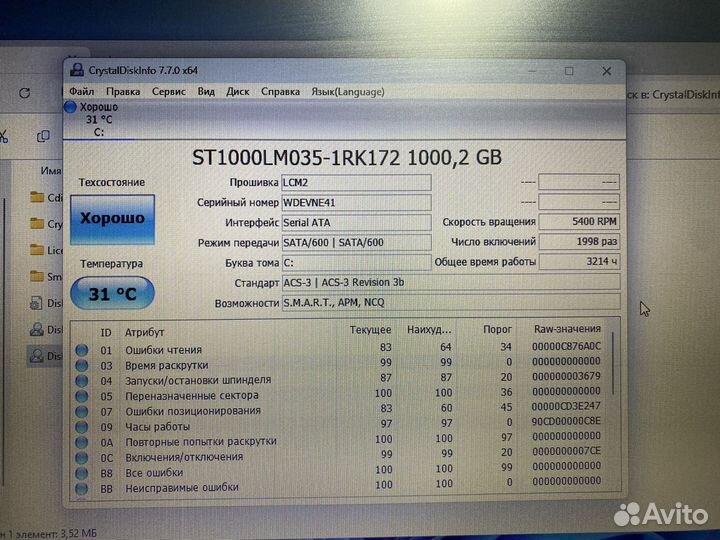
Task: Click the status circle for Часы работы
Action: [82, 427]
